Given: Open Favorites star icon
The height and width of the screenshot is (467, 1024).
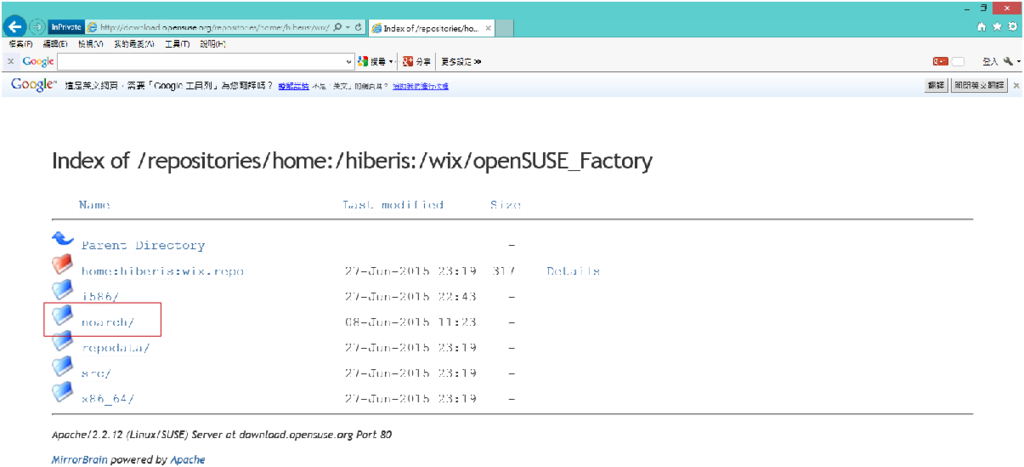Looking at the screenshot, I should pyautogui.click(x=997, y=27).
